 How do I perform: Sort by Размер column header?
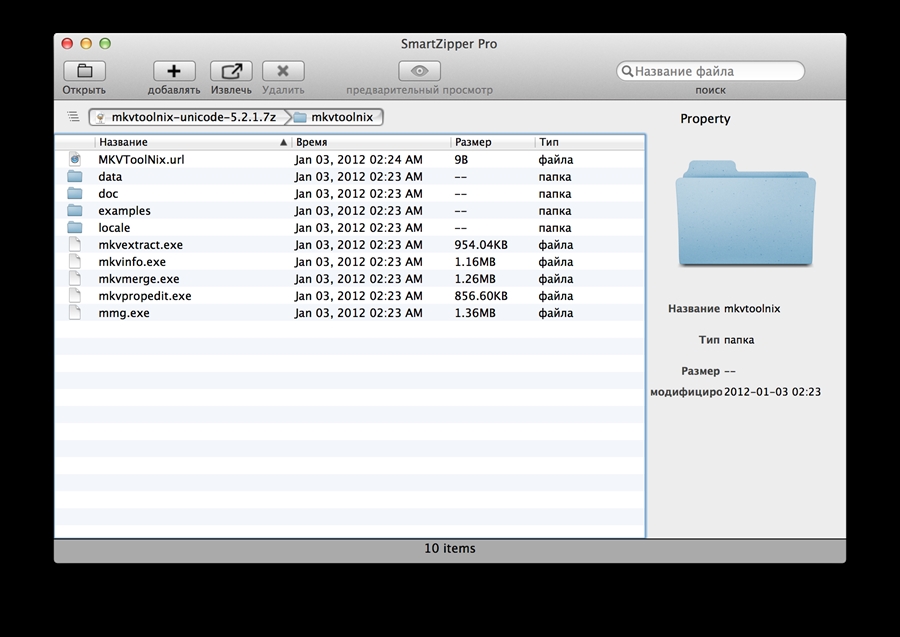pos(492,142)
